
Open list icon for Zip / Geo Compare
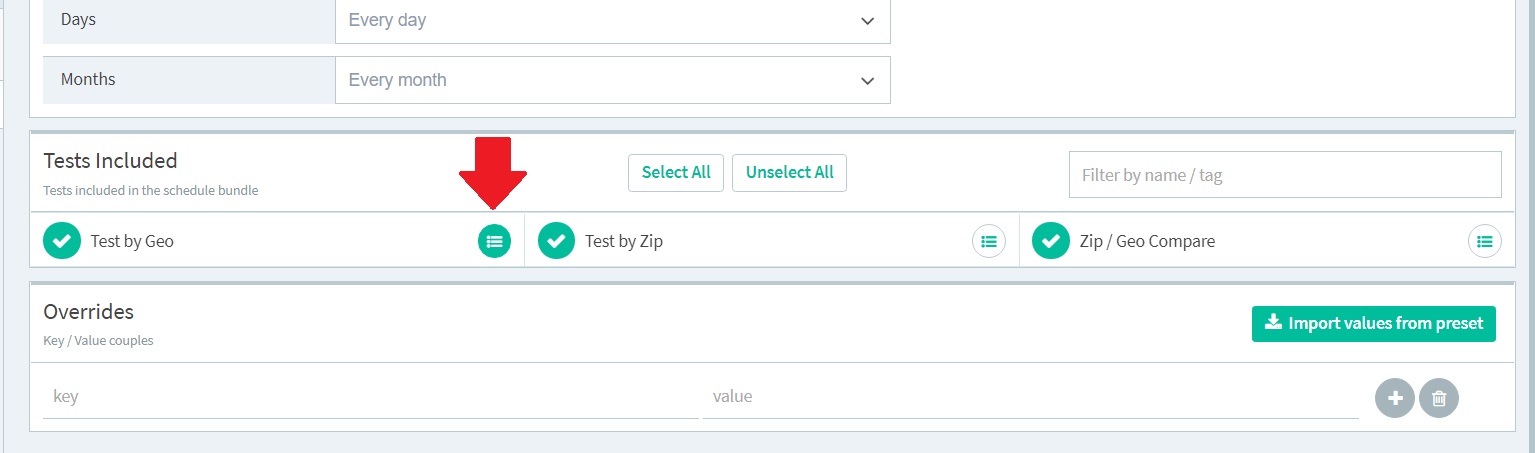pos(1484,241)
